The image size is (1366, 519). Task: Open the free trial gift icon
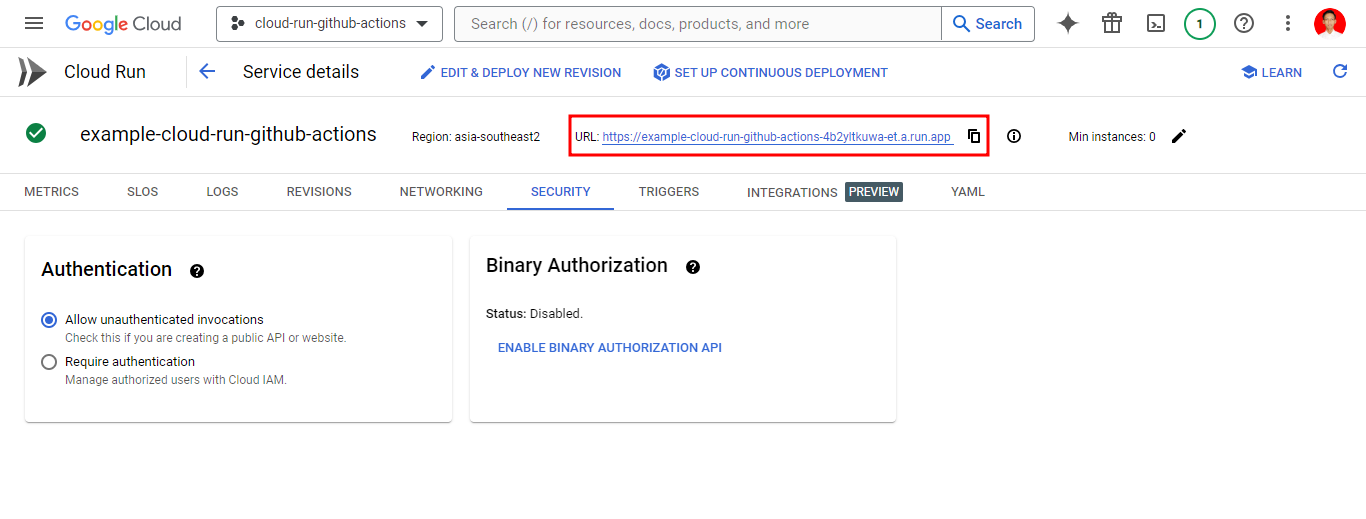[x=1112, y=23]
